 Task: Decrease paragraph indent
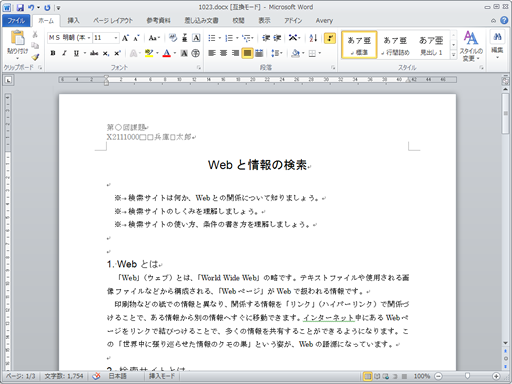click(266, 38)
